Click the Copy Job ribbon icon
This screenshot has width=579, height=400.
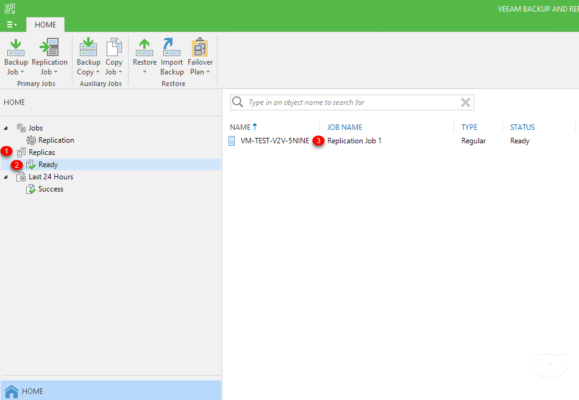[x=114, y=48]
